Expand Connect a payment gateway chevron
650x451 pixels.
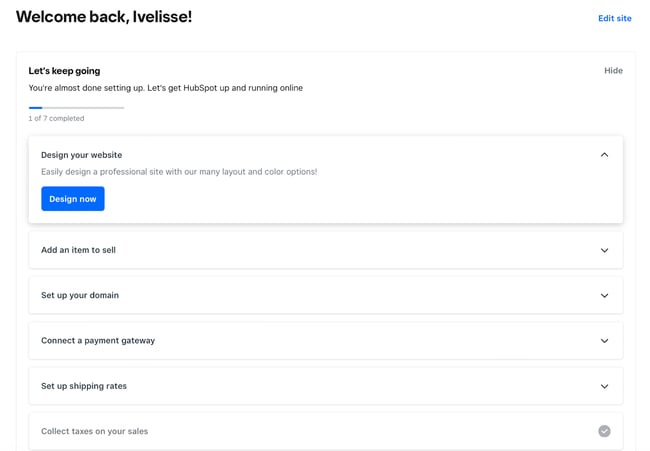point(604,341)
